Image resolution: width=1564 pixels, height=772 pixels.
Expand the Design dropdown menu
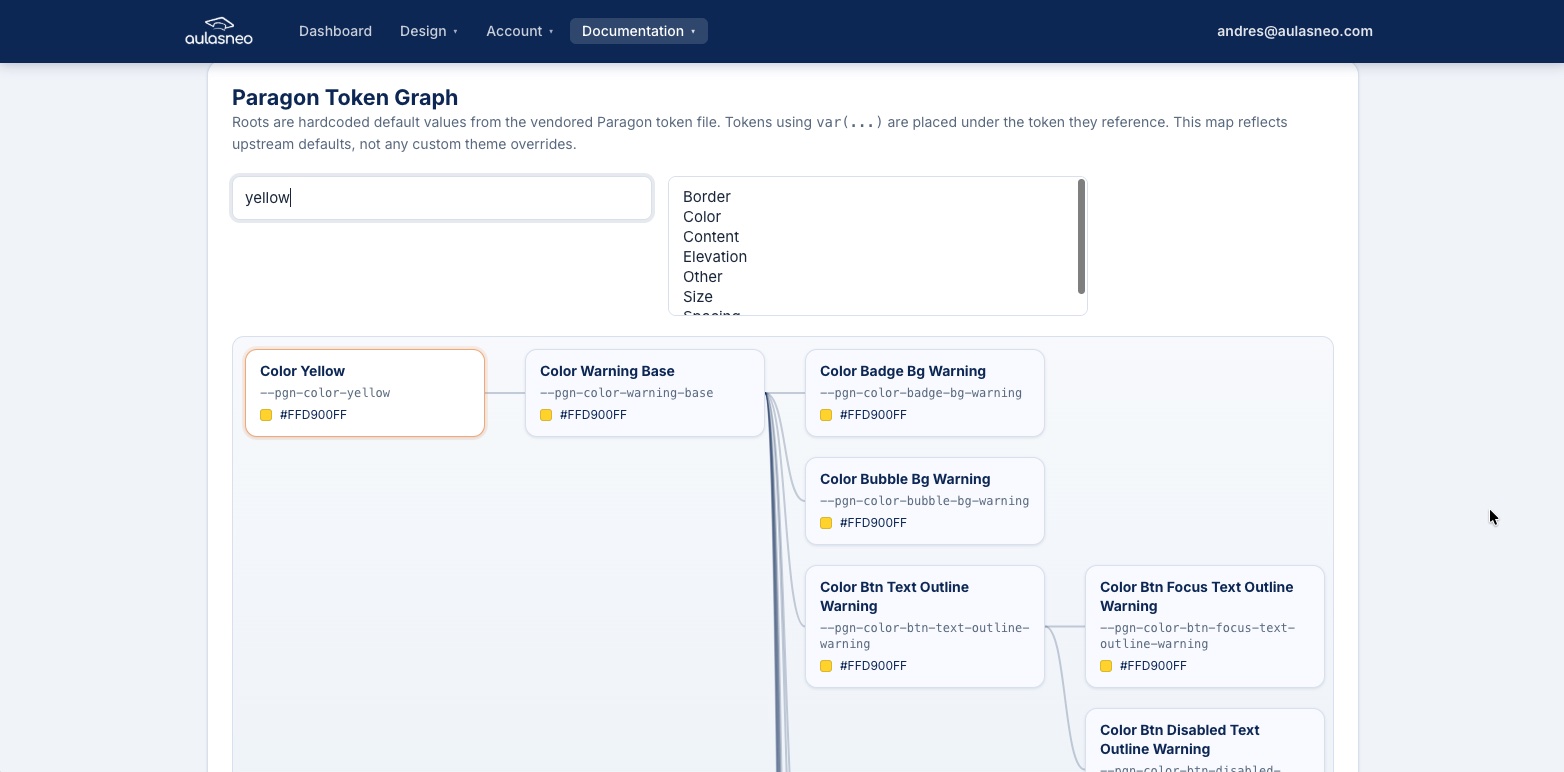tap(428, 31)
